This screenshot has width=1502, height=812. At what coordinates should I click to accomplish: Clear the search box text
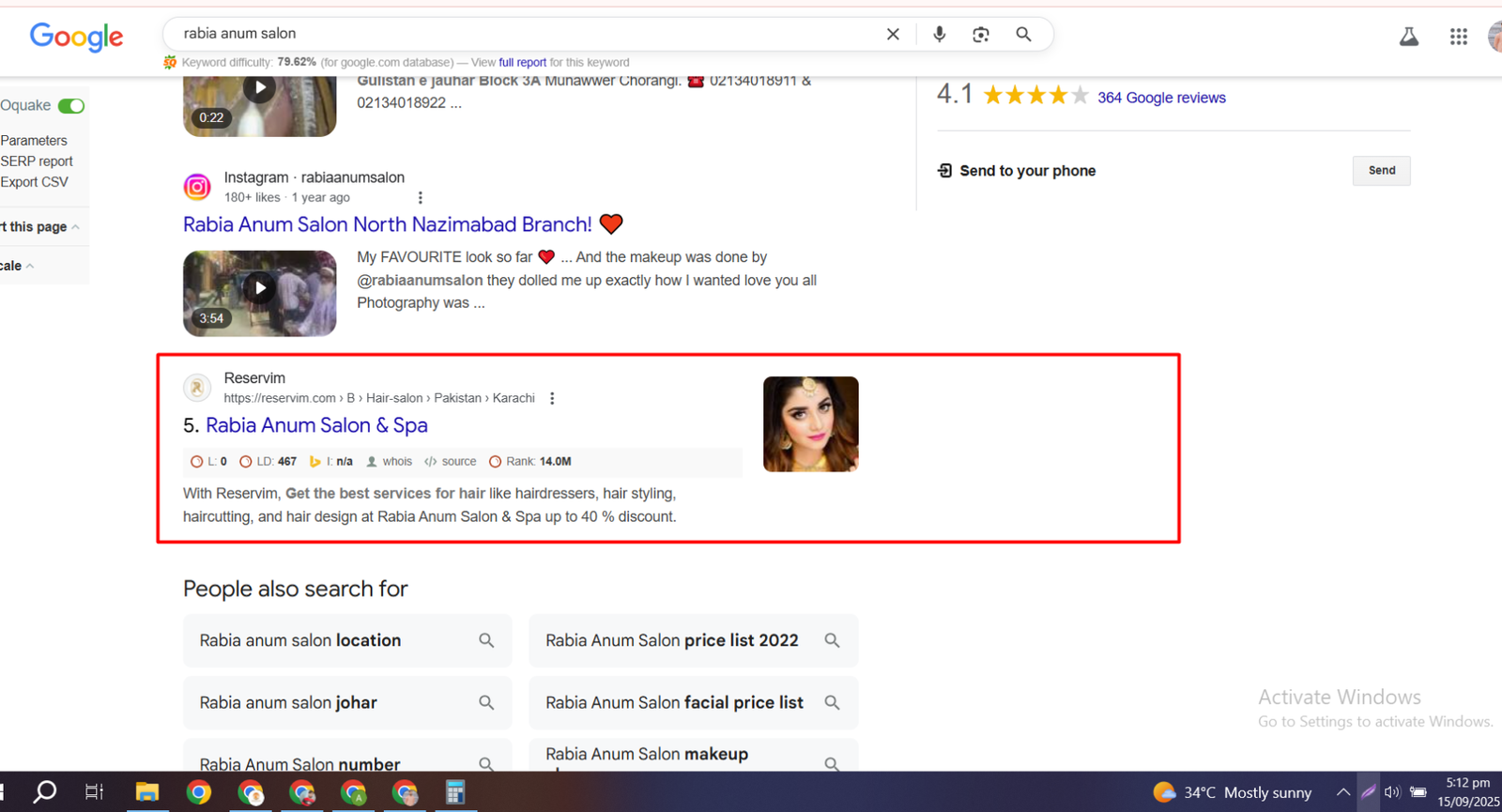pos(893,35)
